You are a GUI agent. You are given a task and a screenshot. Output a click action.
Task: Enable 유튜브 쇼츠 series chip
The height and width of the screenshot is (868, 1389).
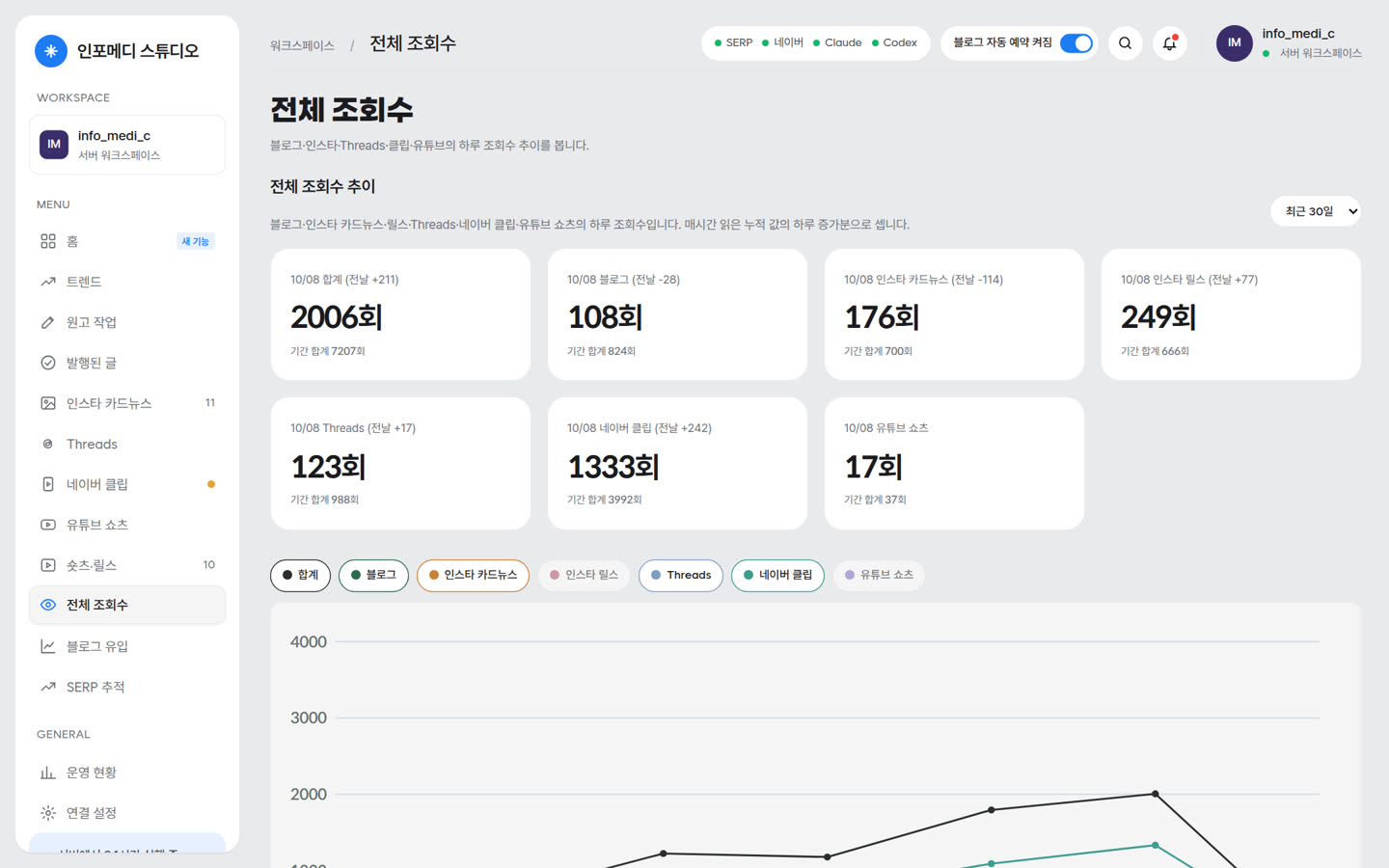click(x=879, y=575)
